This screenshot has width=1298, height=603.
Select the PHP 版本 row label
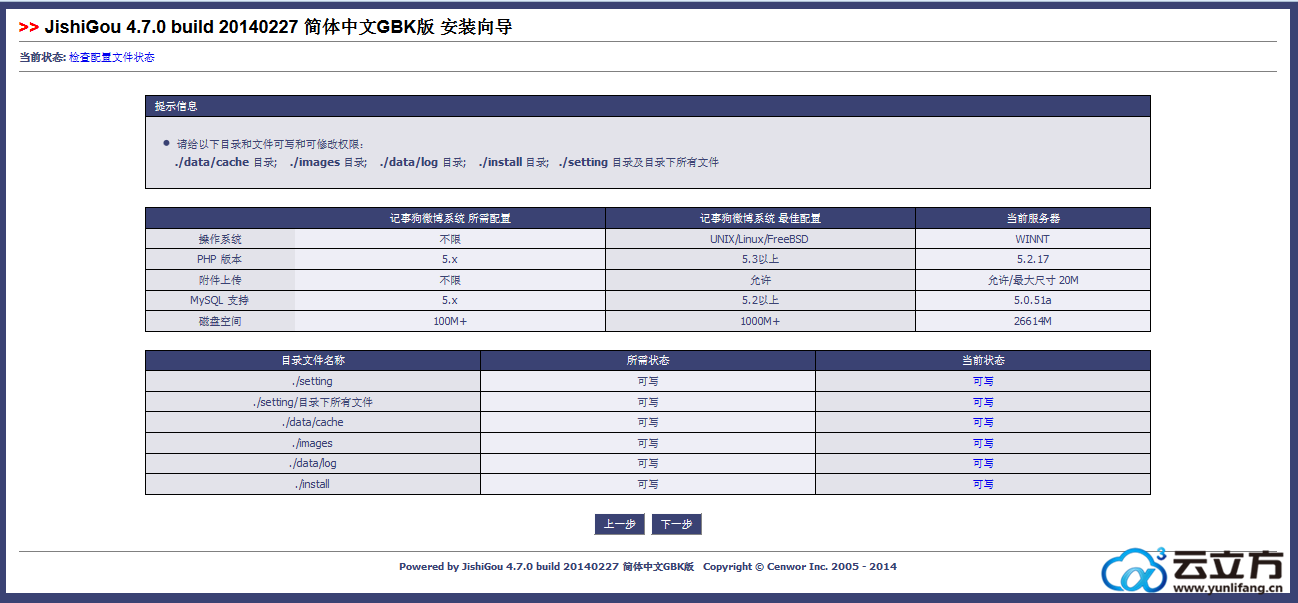click(x=220, y=259)
